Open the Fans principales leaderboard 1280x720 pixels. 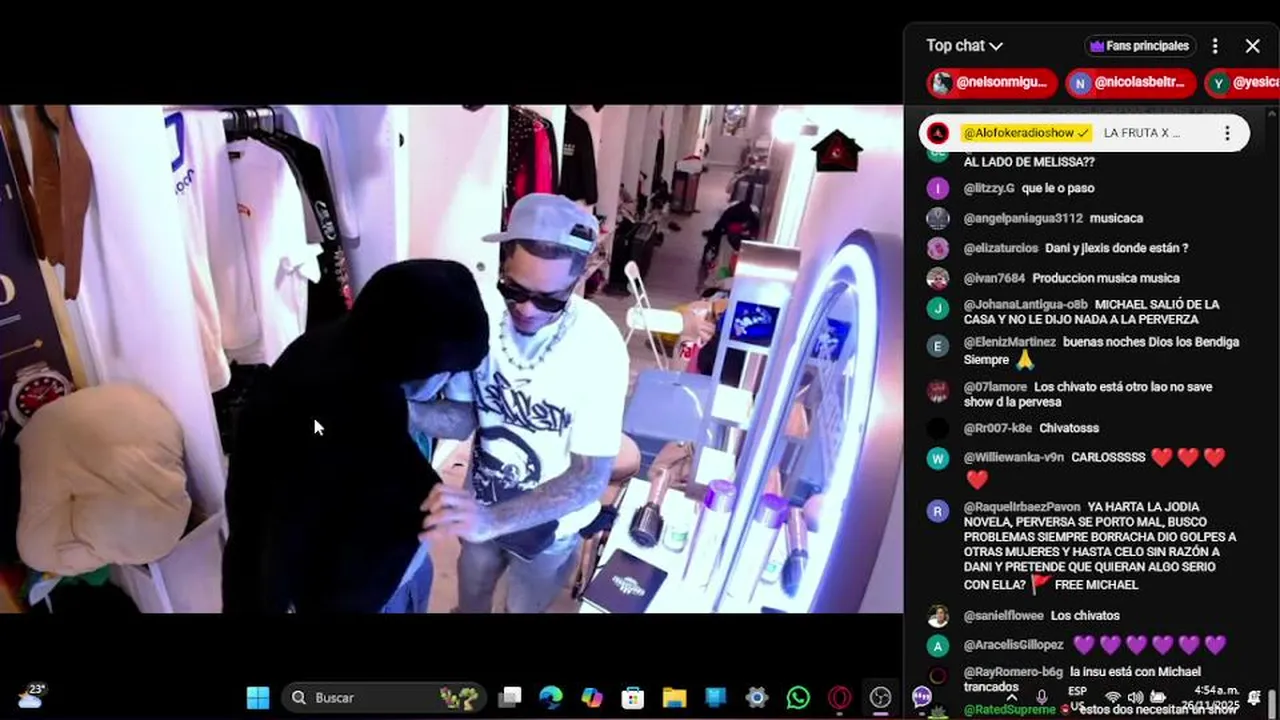point(1140,46)
